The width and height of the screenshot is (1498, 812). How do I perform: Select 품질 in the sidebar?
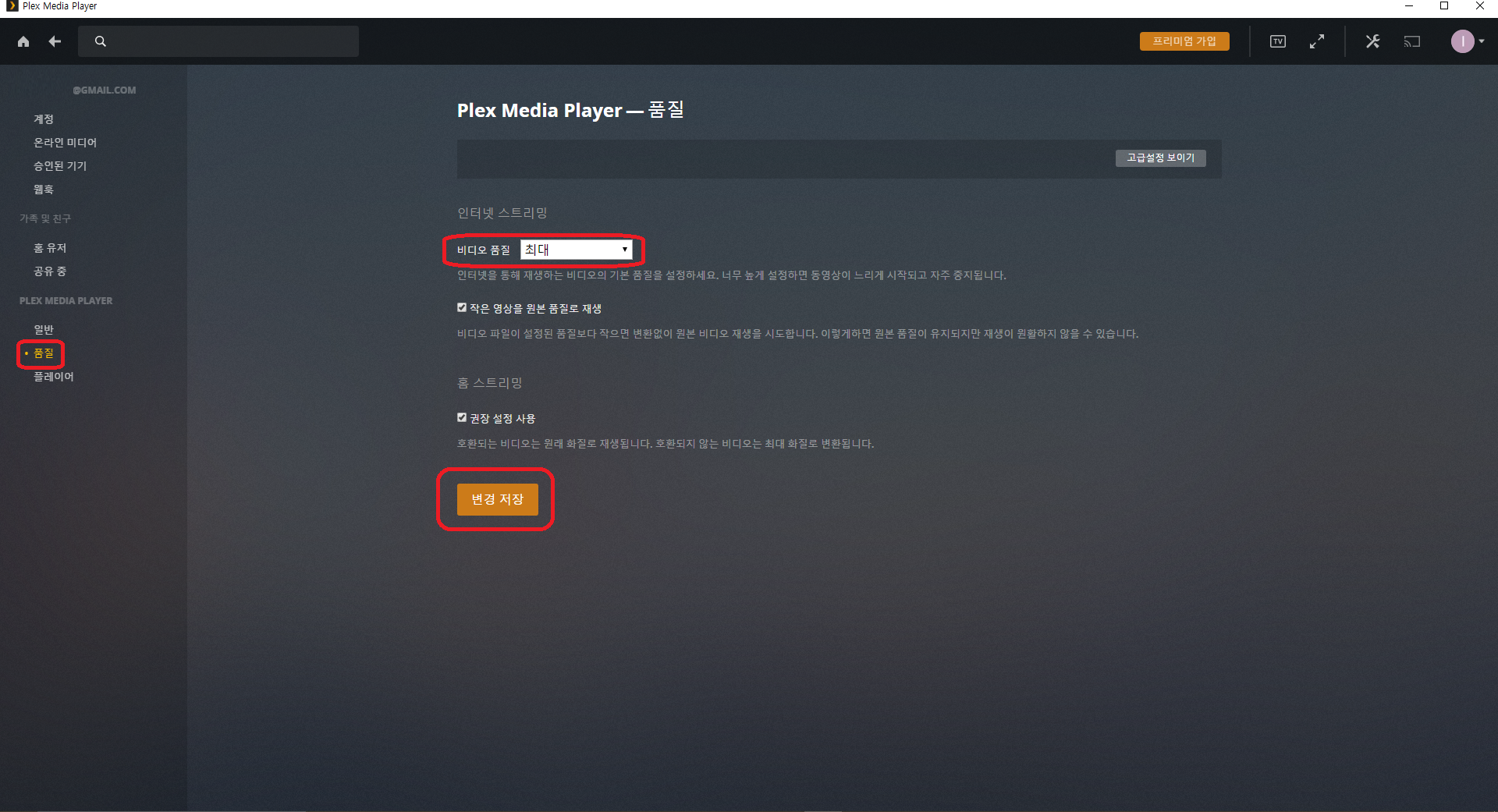[x=44, y=353]
